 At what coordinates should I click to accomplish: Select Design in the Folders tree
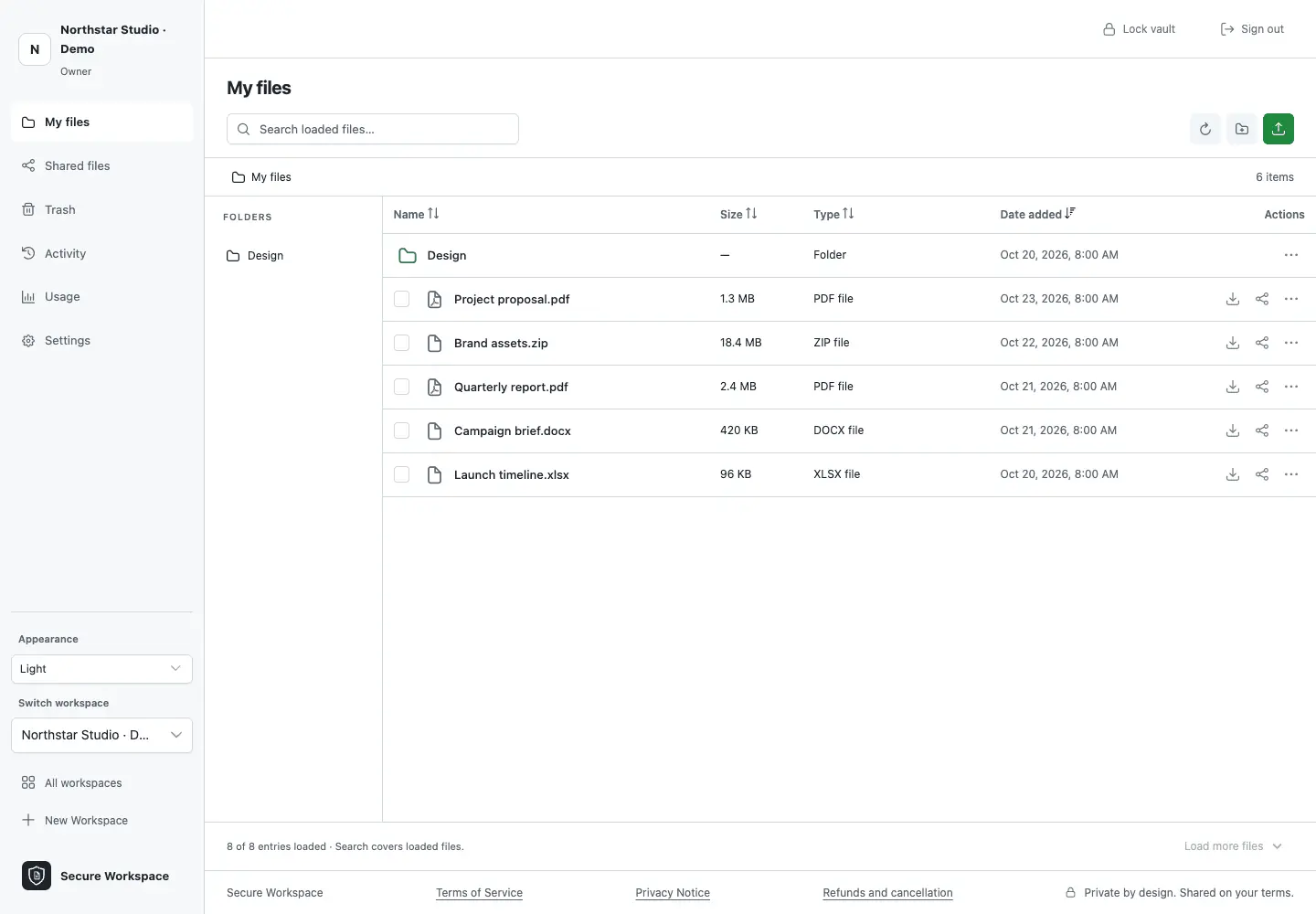pos(255,256)
